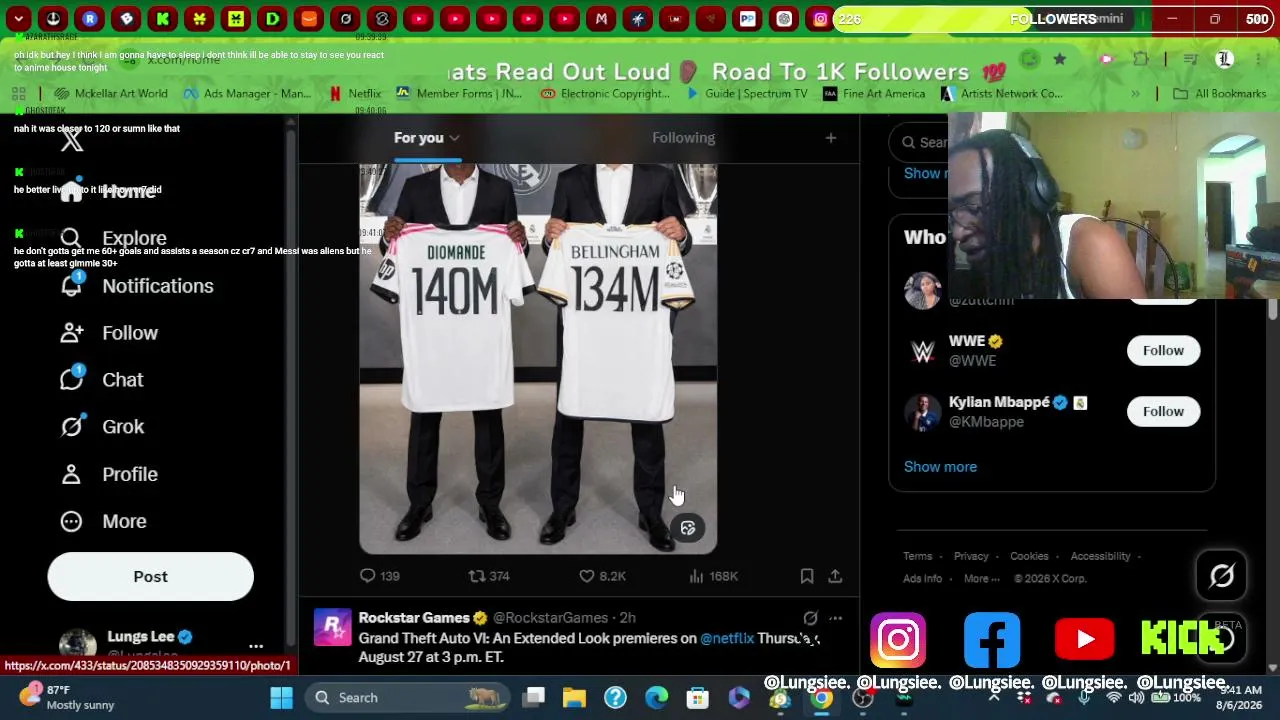Open the Instagram tab in Chrome
This screenshot has height=720, width=1280.
point(820,18)
